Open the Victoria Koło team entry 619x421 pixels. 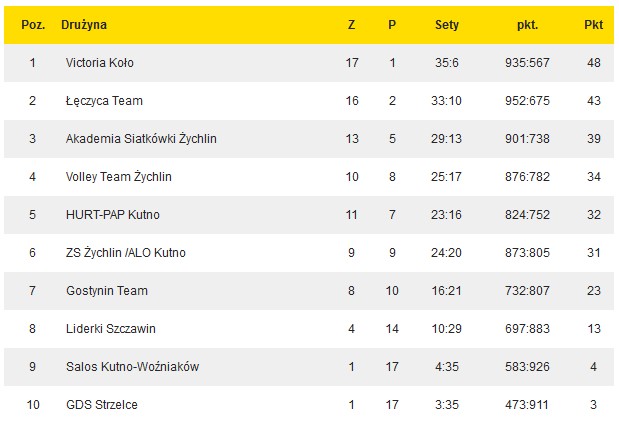click(x=99, y=63)
